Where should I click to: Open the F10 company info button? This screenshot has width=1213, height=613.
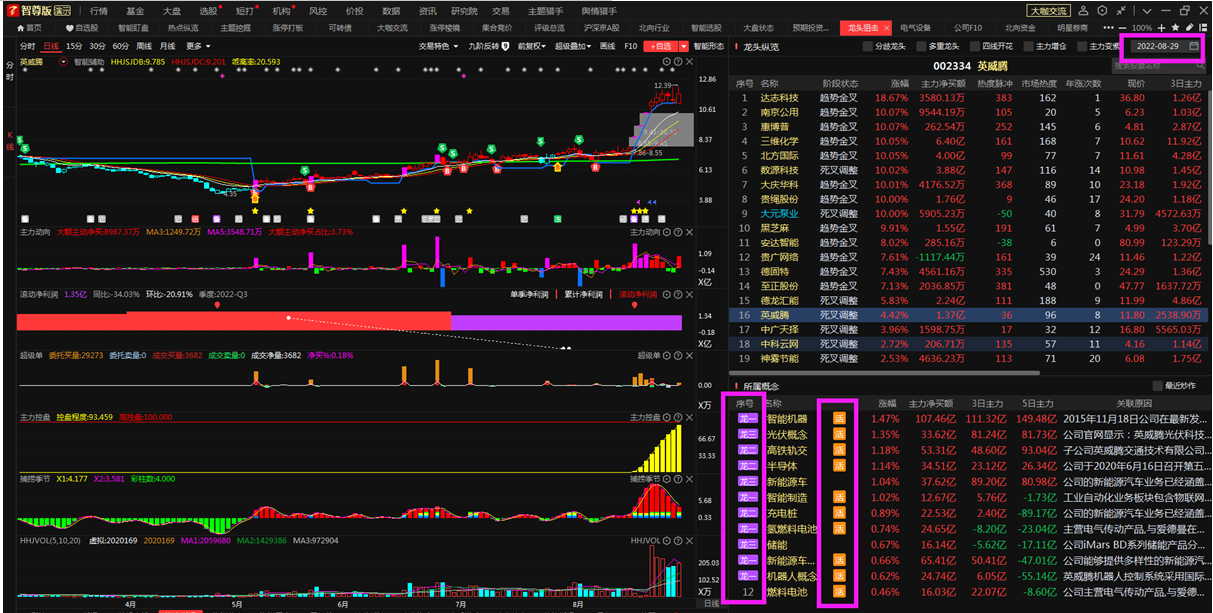tap(630, 46)
